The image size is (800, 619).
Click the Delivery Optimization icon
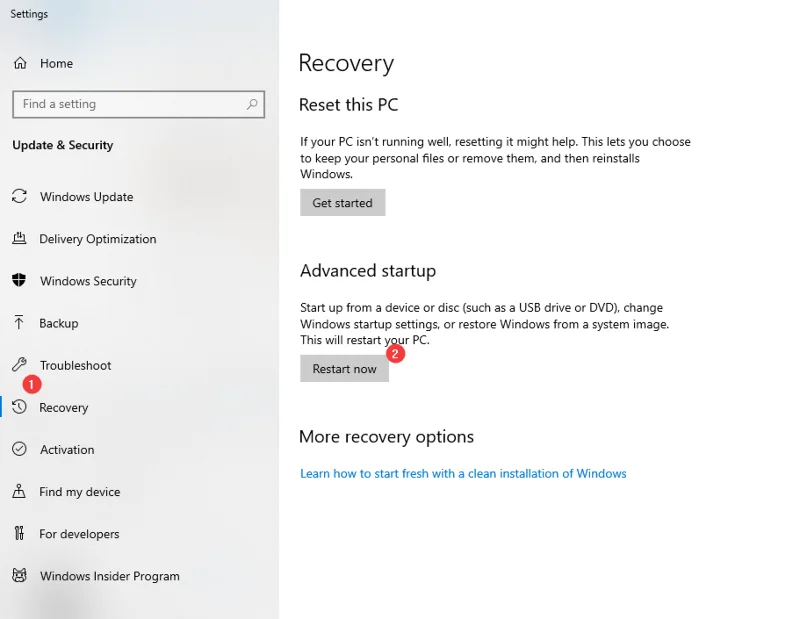click(x=19, y=238)
